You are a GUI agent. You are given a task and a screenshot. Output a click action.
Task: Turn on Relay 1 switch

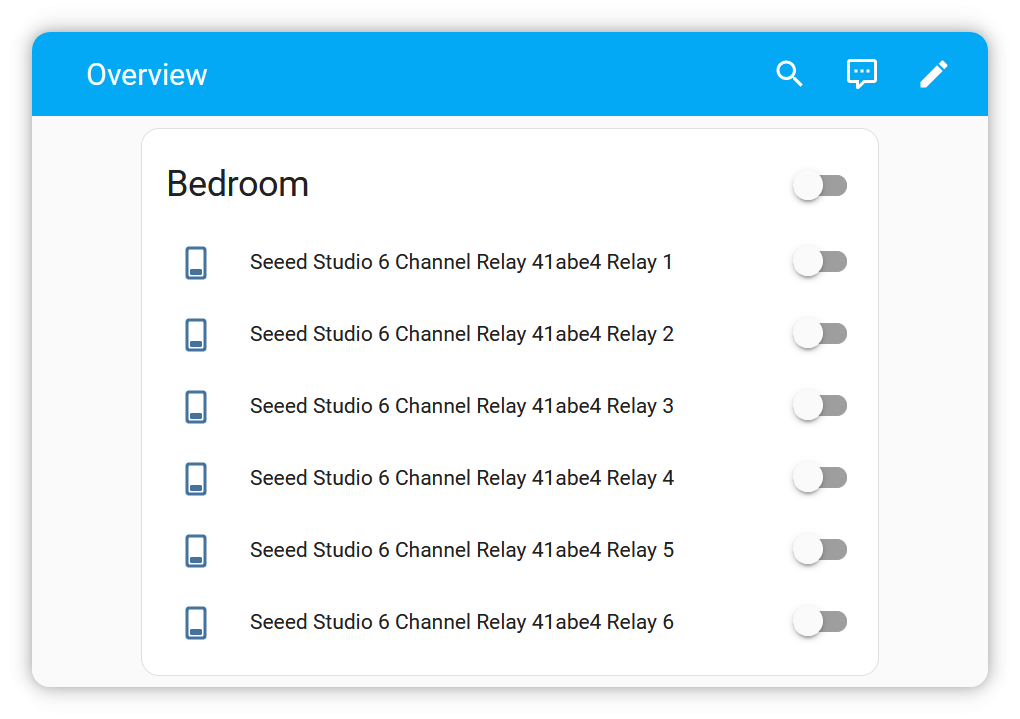point(820,262)
